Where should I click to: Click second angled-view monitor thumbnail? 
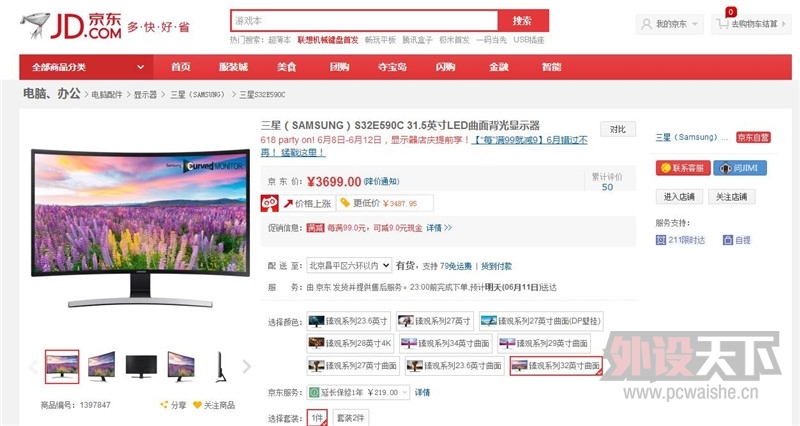point(101,366)
